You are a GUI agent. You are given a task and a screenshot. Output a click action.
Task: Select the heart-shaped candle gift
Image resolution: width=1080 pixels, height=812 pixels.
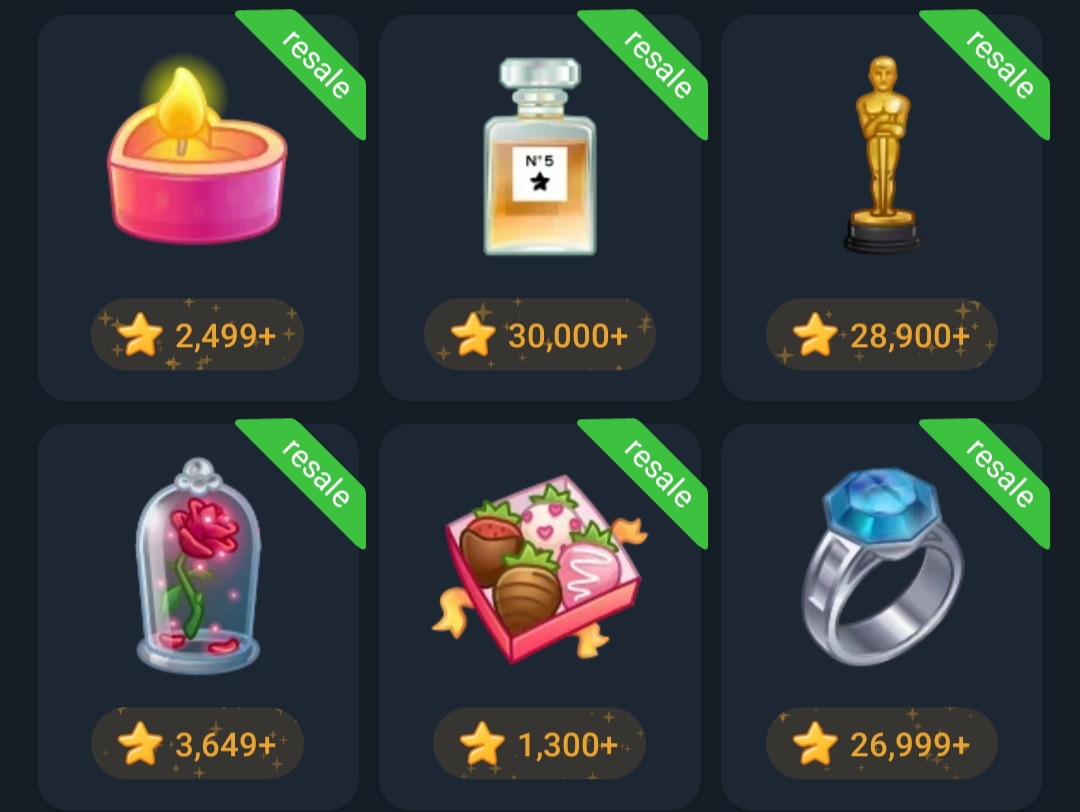click(x=196, y=155)
